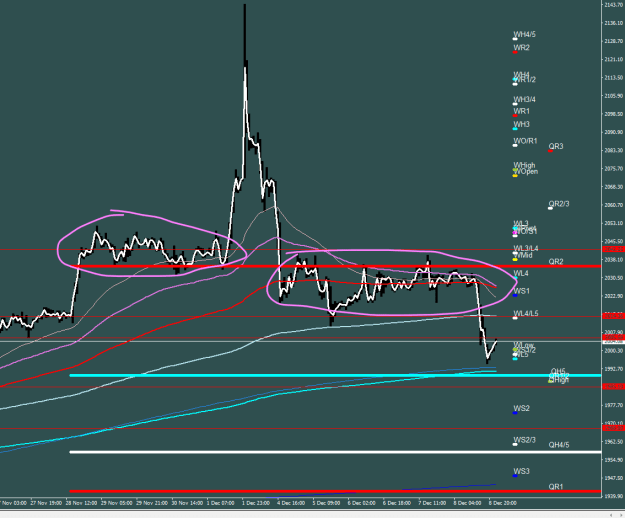Click the 7 Dec 11:00 time label
The image size is (625, 518).
click(x=432, y=503)
